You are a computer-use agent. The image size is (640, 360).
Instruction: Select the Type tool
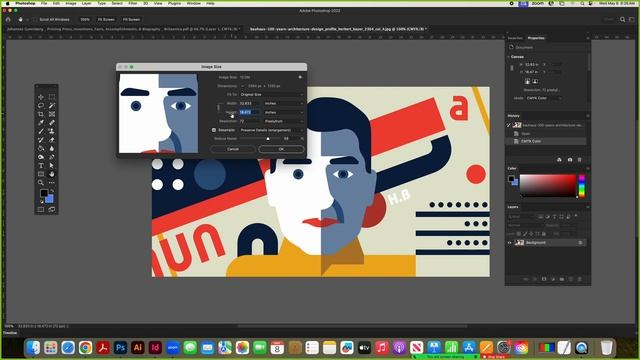[x=41, y=165]
